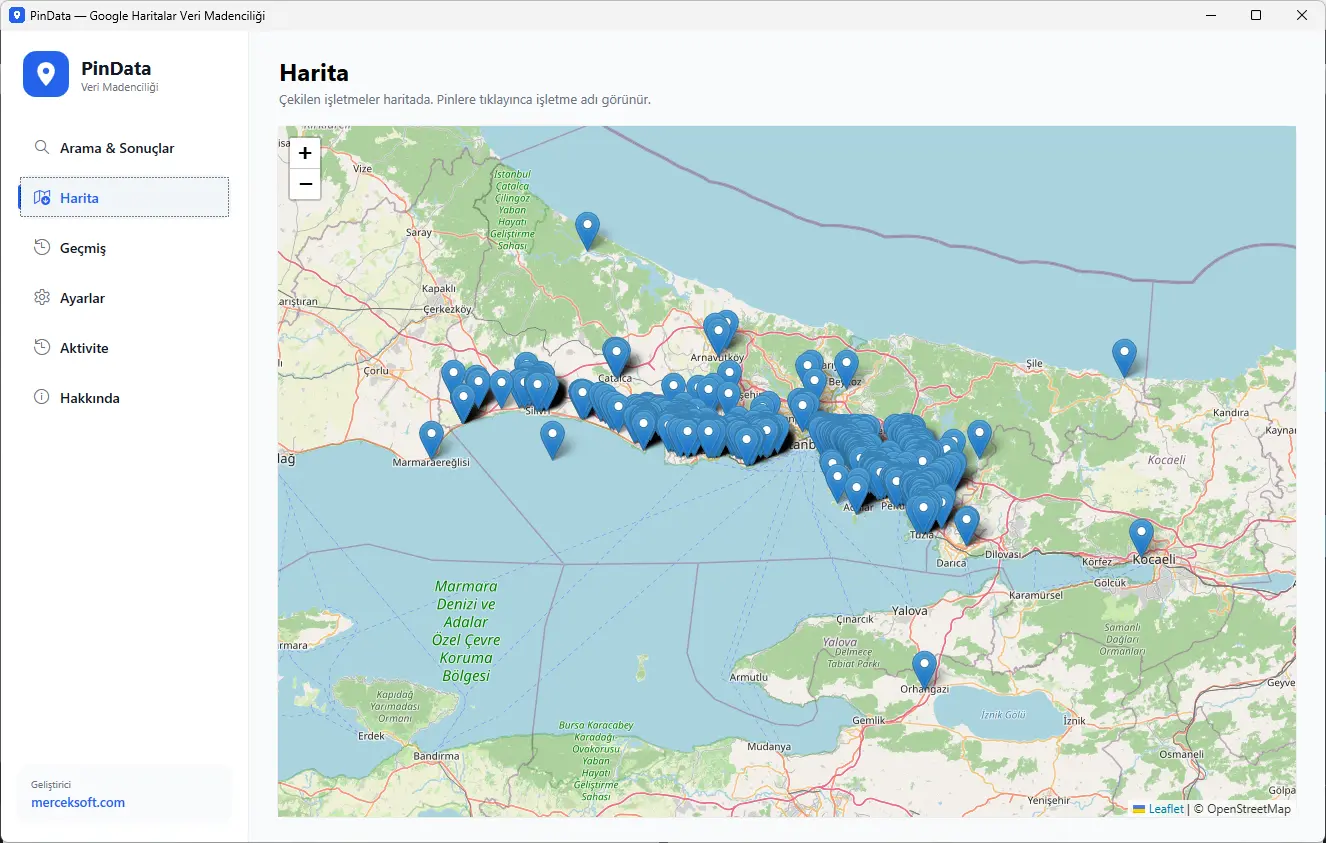Click the map pin at Orhangazi
The width and height of the screenshot is (1326, 843).
[925, 670]
